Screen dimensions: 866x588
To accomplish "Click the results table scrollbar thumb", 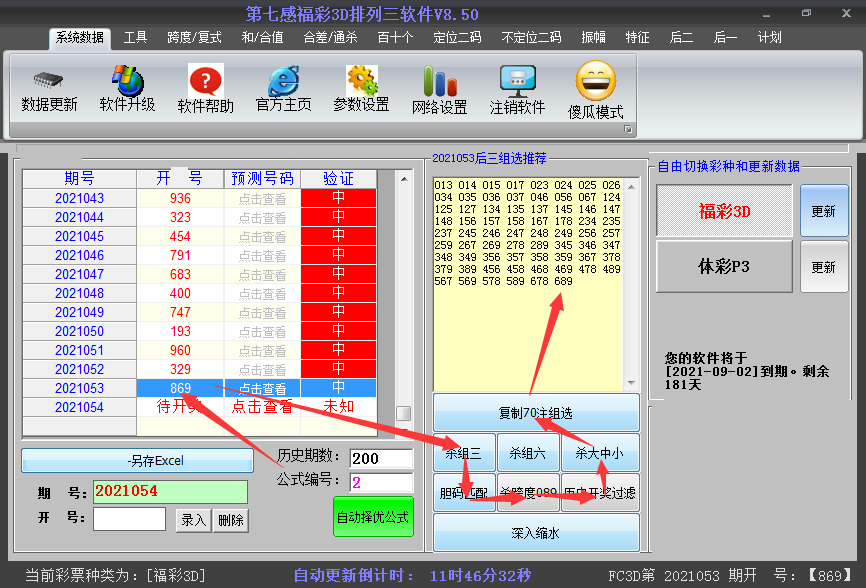I will (404, 413).
